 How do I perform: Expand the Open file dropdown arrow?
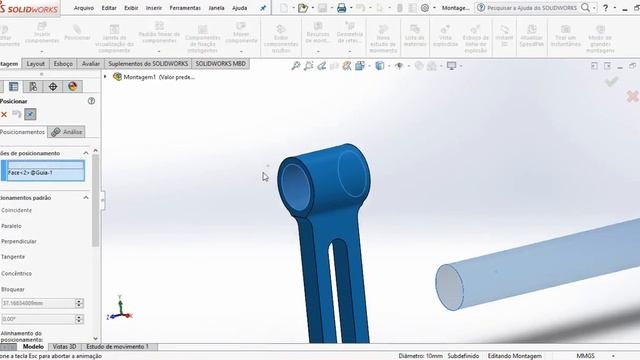[313, 8]
